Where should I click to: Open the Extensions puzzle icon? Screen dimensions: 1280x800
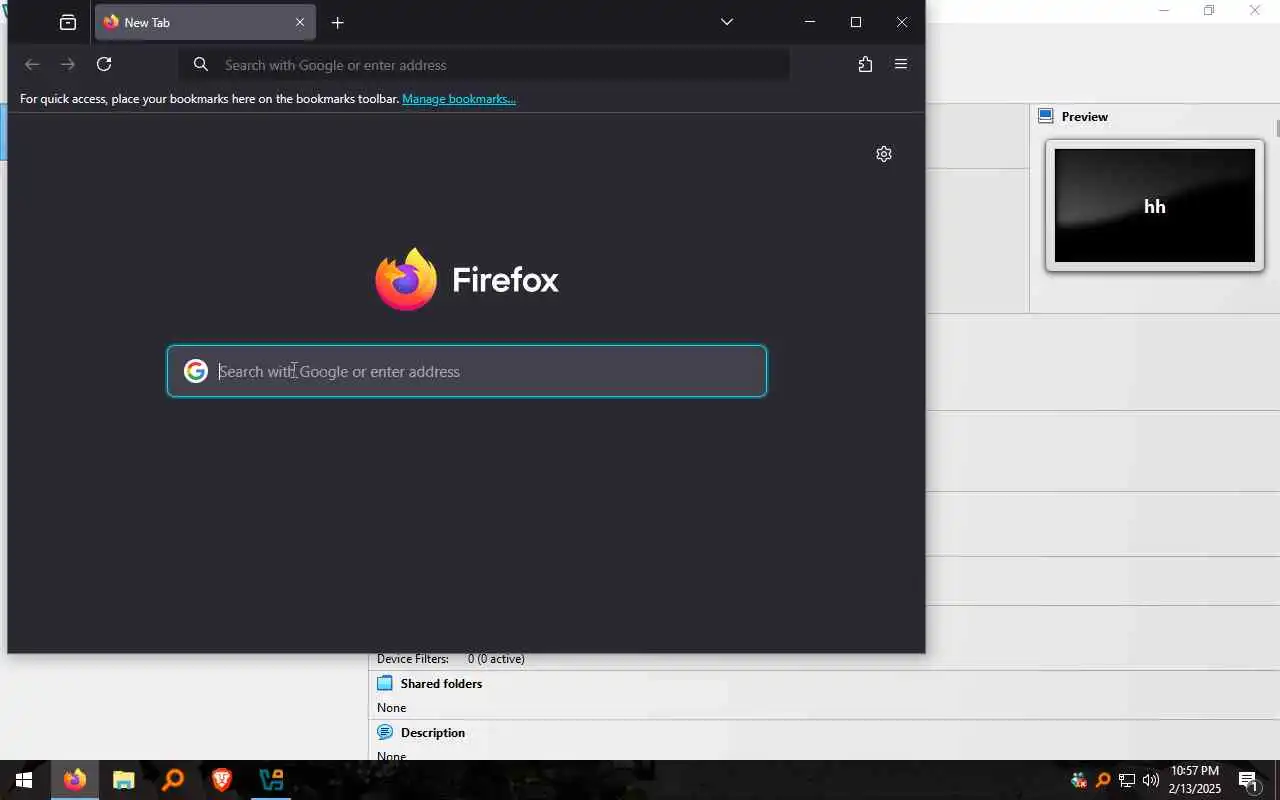[865, 64]
